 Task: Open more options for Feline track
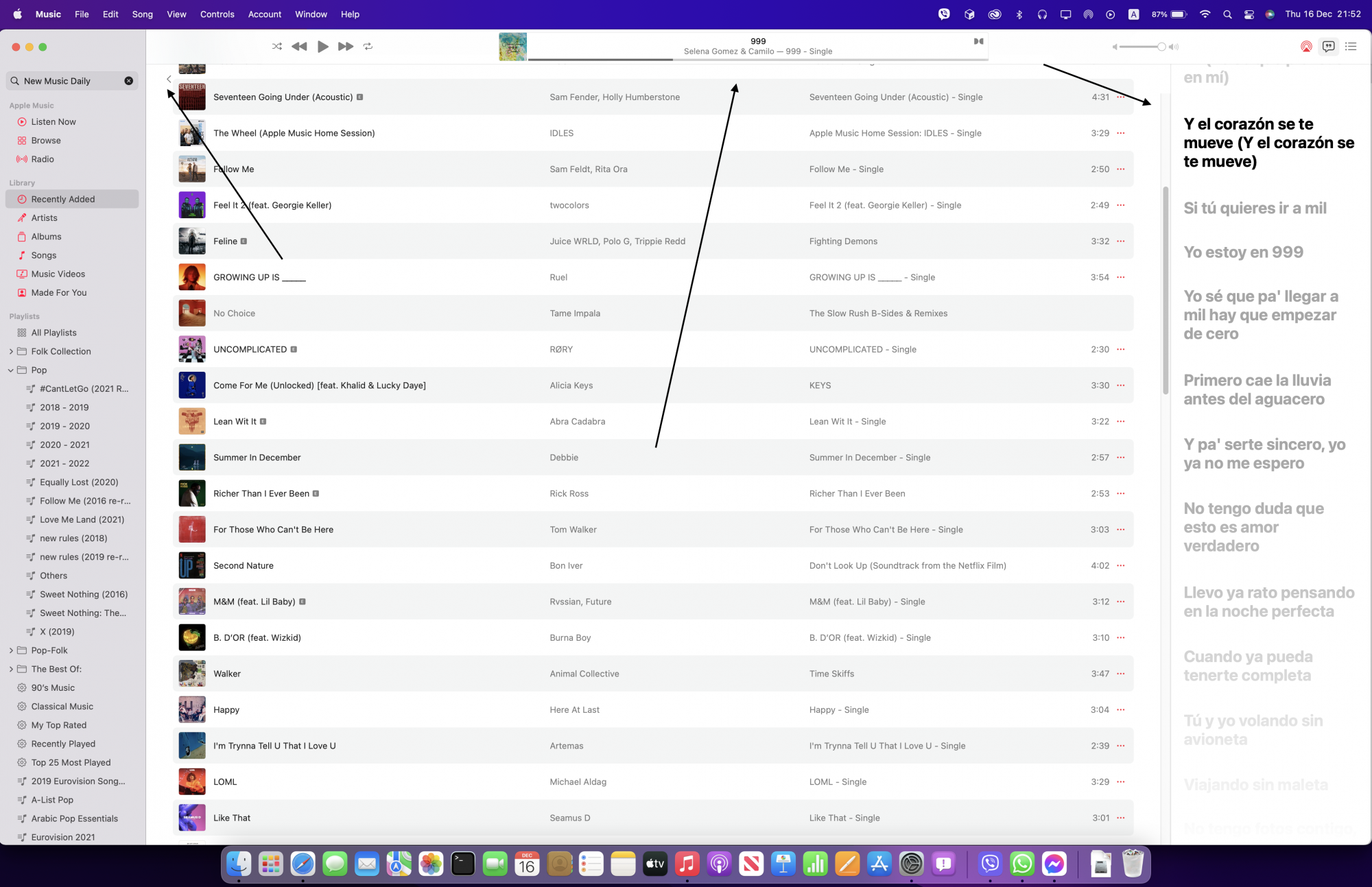tap(1121, 241)
